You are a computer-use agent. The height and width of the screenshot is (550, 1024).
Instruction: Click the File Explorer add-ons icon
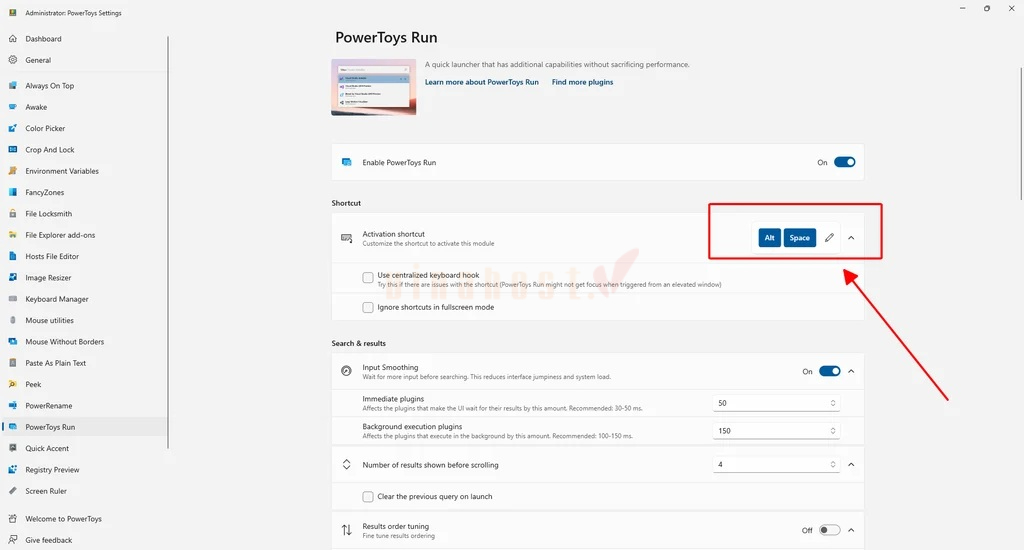[x=12, y=235]
